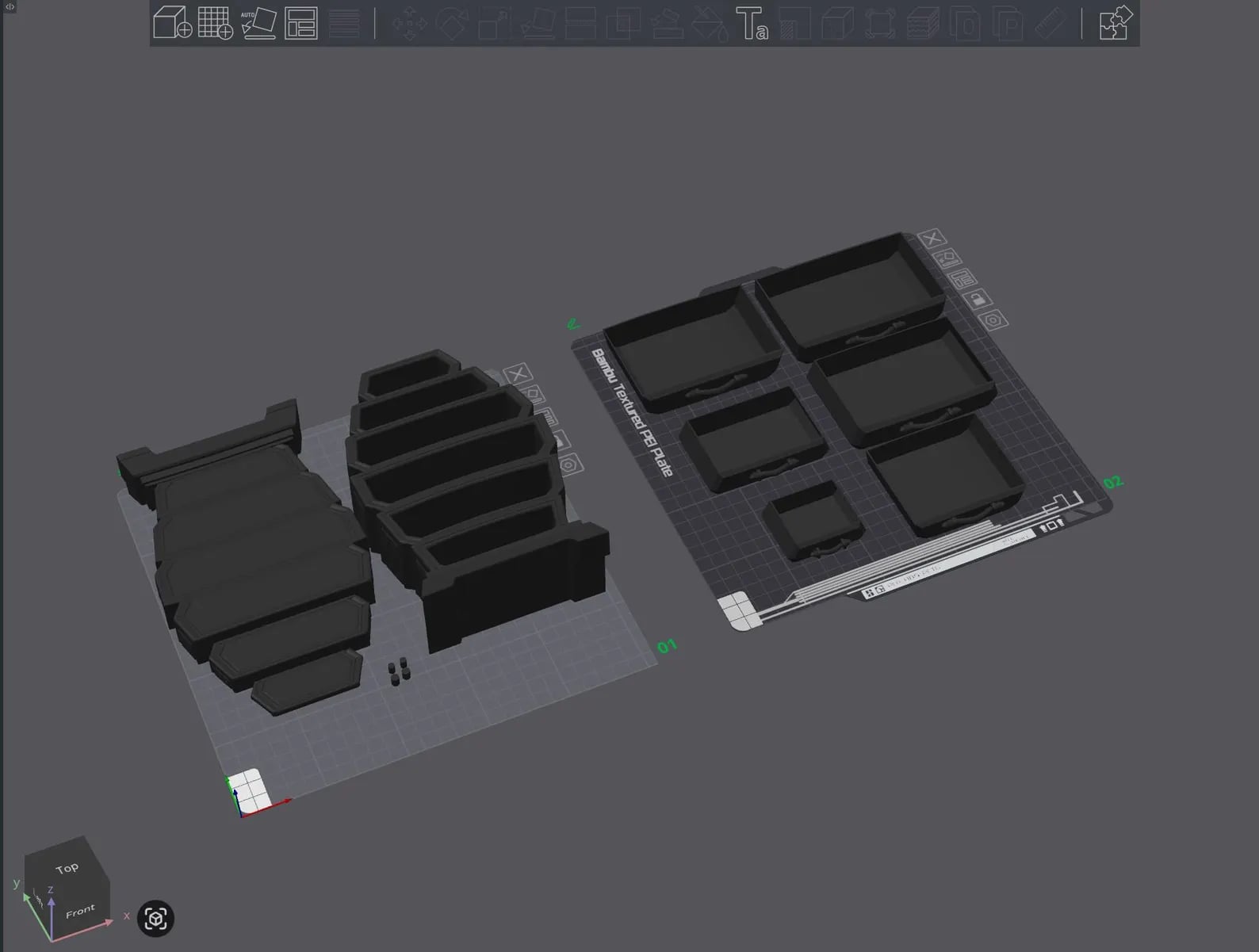Select the small pegs on plate 01
Screen dimensions: 1259x952
[x=400, y=671]
